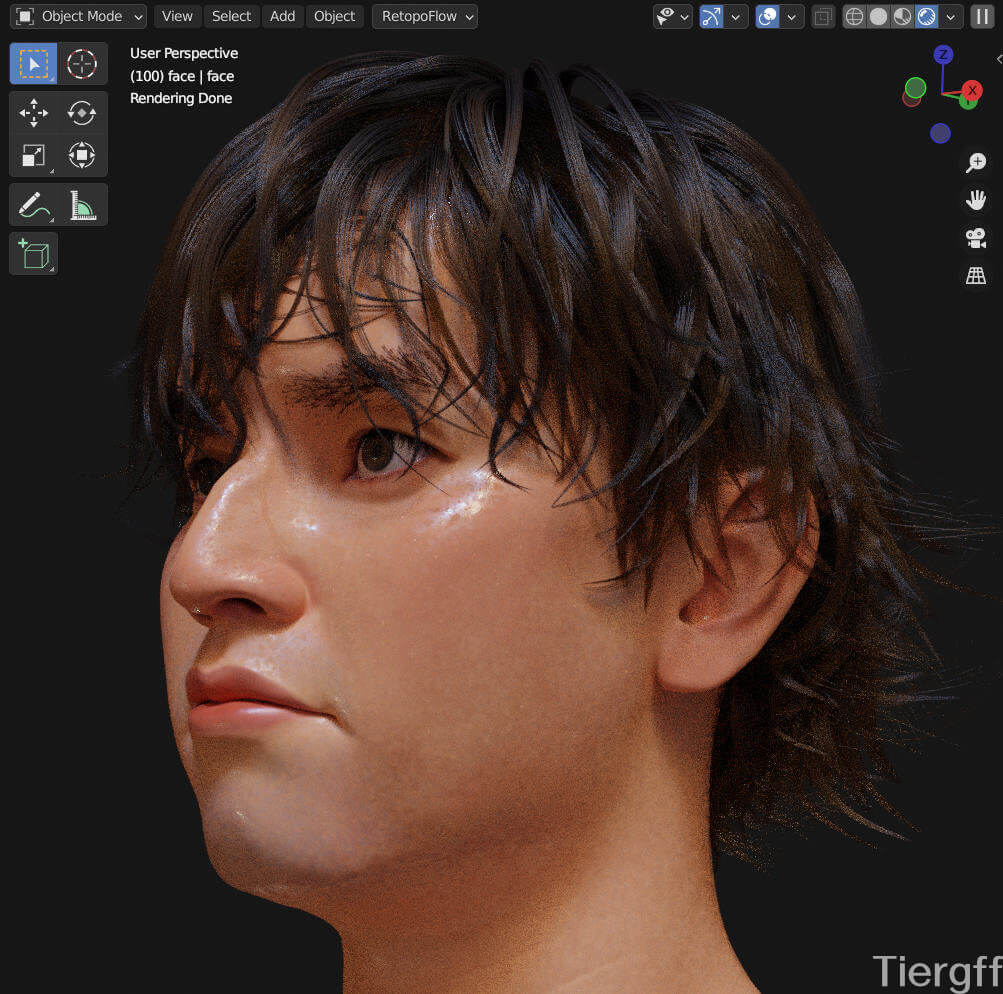The width and height of the screenshot is (1003, 994).
Task: Click the pause render button
Action: pyautogui.click(x=982, y=17)
